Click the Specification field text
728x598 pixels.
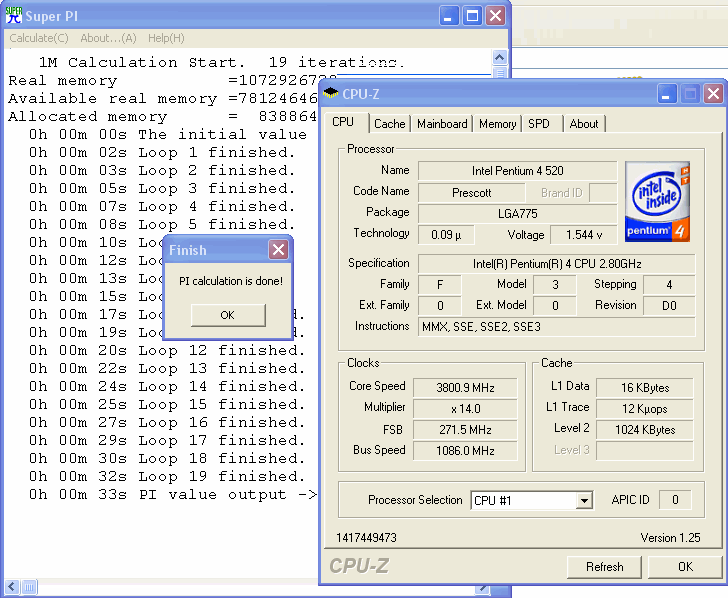pos(557,264)
